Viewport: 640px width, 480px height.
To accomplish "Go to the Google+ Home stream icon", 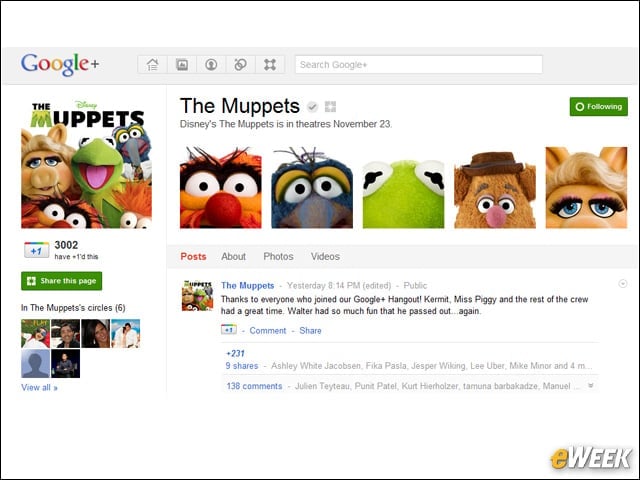I will tap(153, 64).
